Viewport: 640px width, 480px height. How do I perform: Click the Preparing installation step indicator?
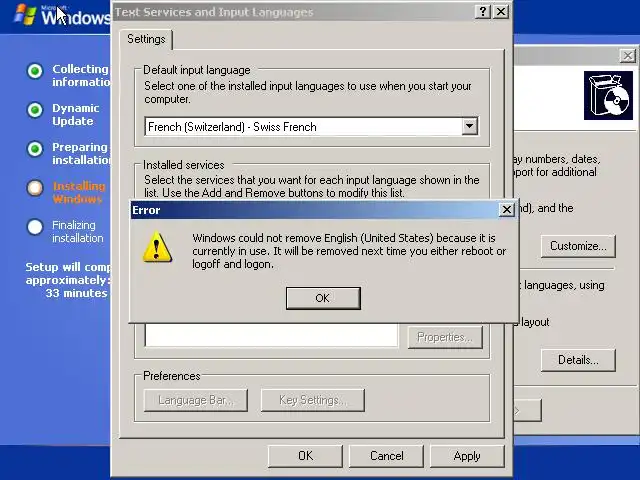(35, 149)
